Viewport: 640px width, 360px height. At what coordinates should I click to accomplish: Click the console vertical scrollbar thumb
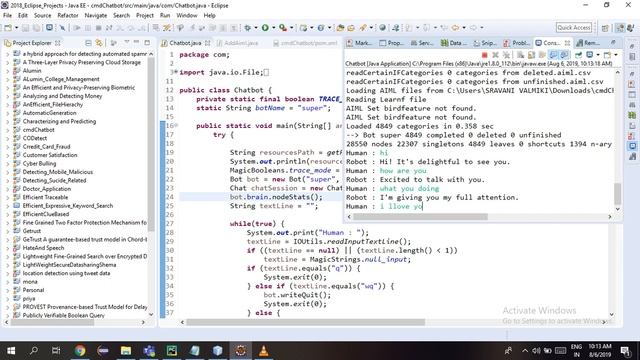tap(618, 194)
